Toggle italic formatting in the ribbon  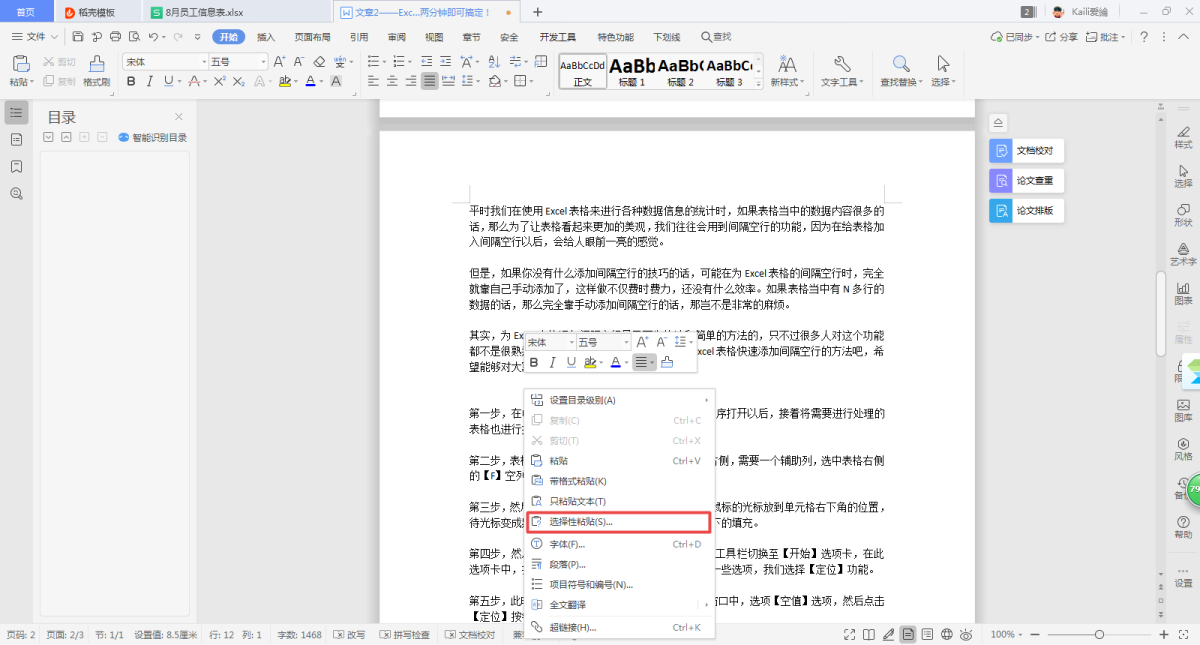(150, 81)
